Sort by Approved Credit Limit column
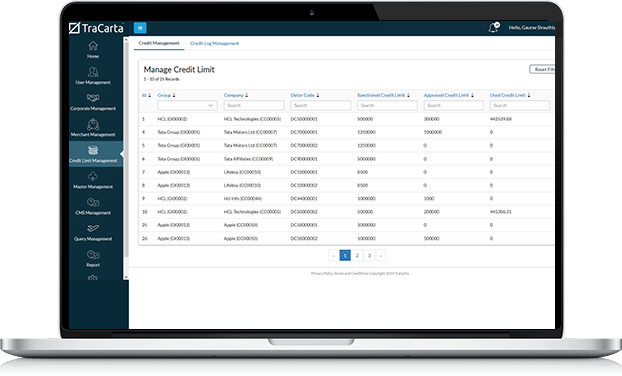622x376 pixels. coord(449,95)
